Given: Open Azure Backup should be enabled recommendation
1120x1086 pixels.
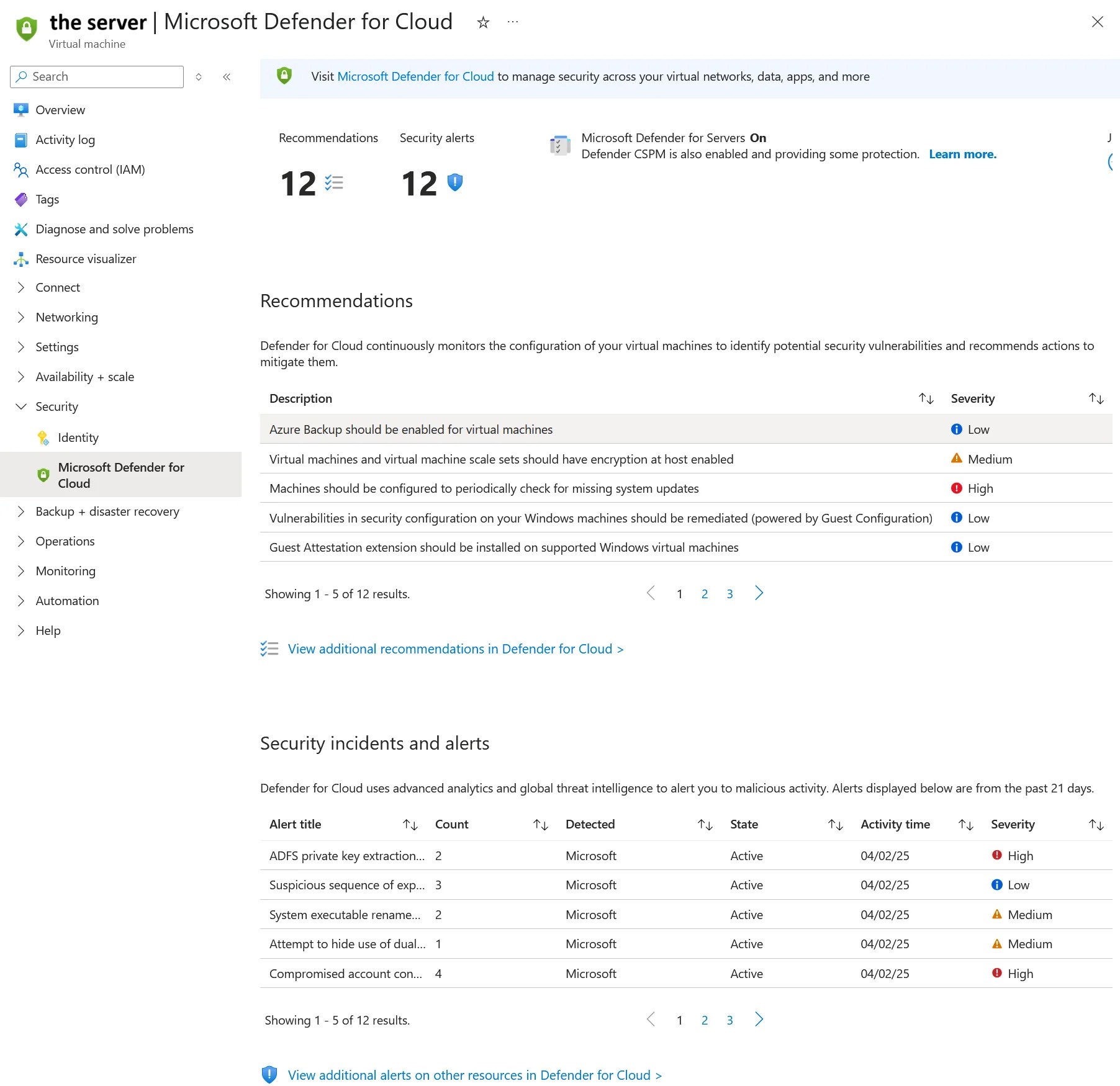Looking at the screenshot, I should tap(686, 429).
